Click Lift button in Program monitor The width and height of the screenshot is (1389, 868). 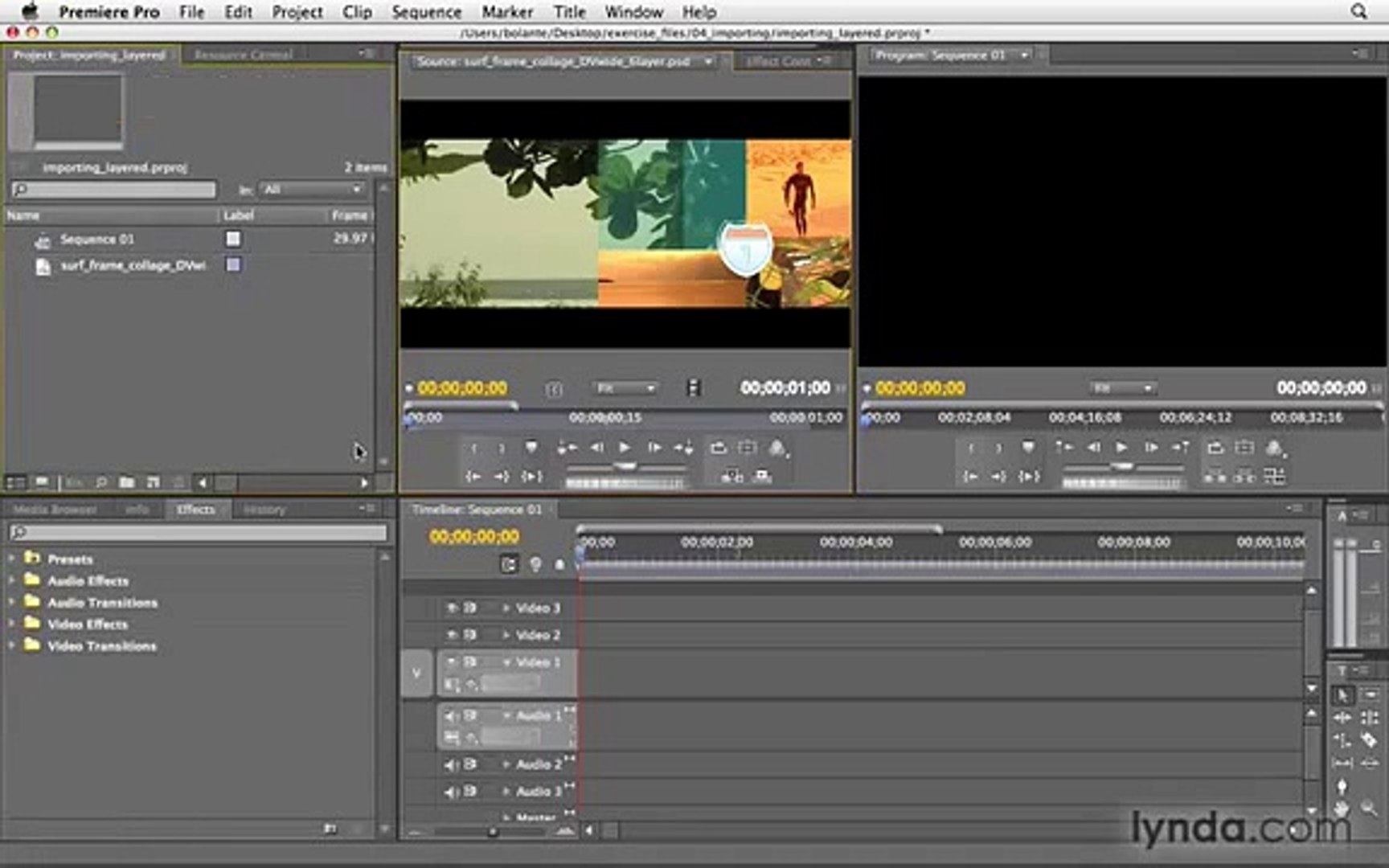(x=1215, y=477)
